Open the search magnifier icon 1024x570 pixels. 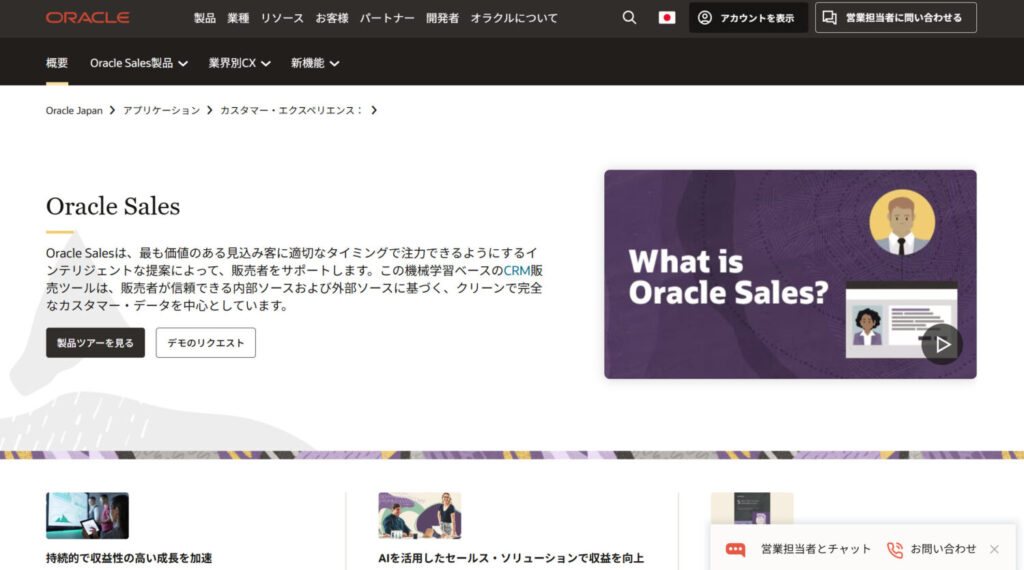tap(629, 18)
